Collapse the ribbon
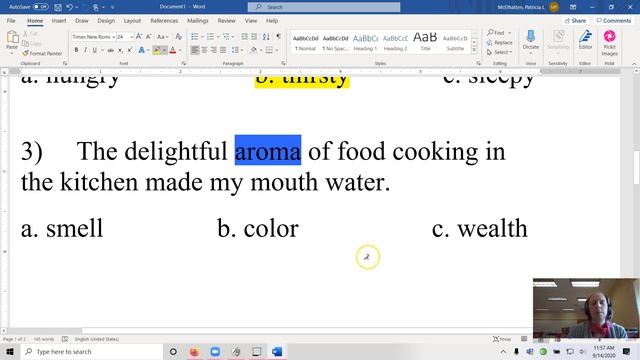 (x=634, y=64)
